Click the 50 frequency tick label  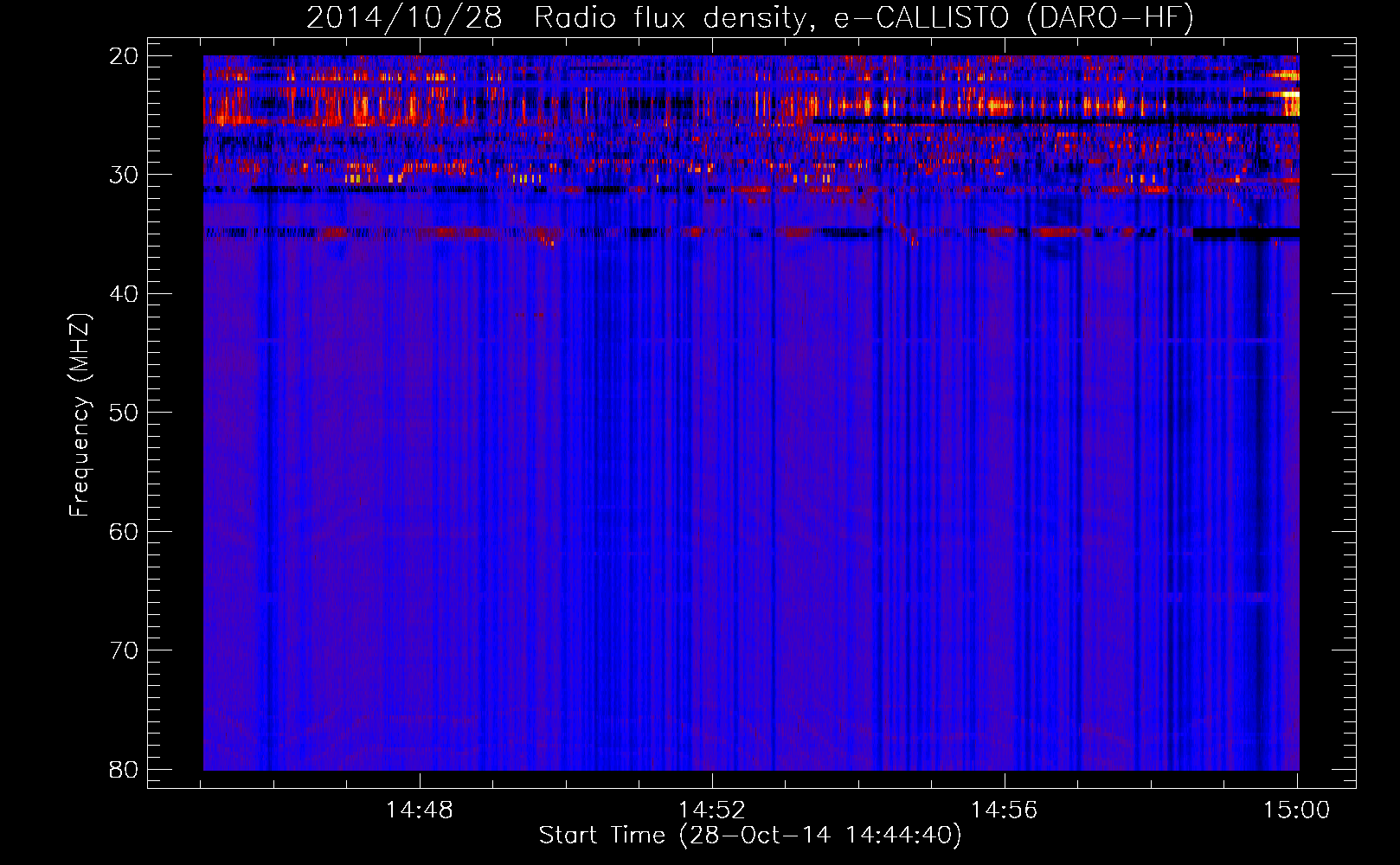(x=125, y=413)
